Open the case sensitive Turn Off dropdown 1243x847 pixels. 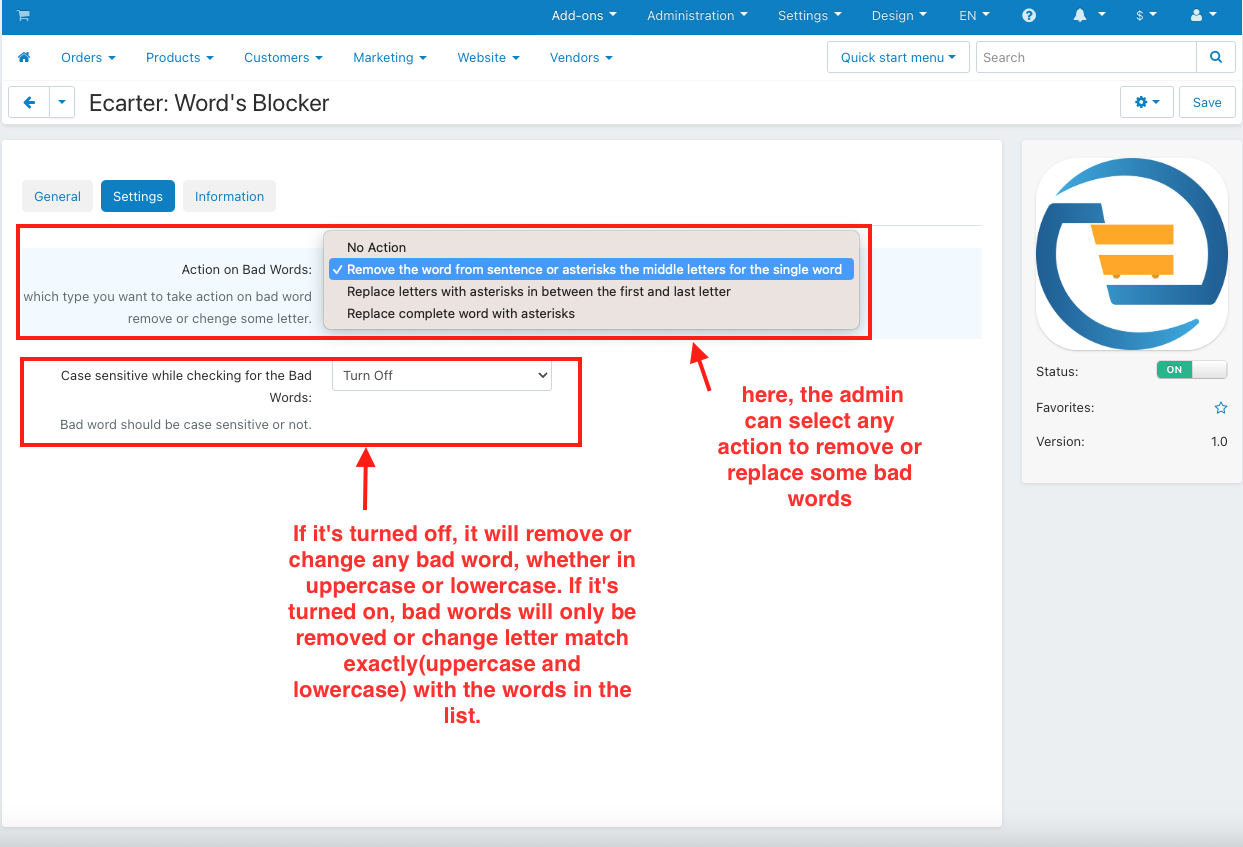click(441, 375)
